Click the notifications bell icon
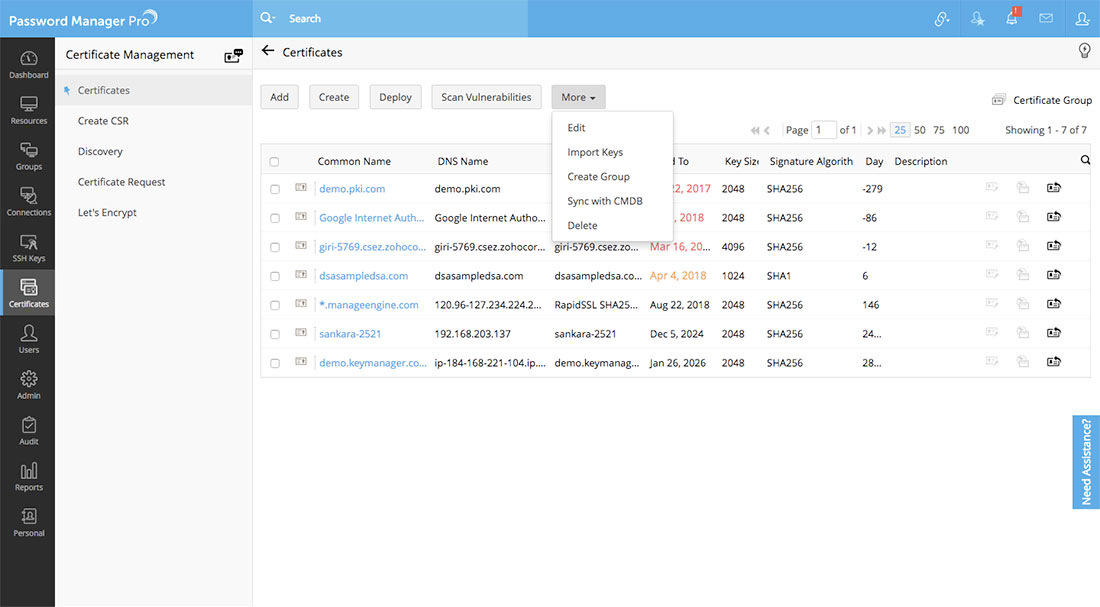The height and width of the screenshot is (607, 1100). (1012, 19)
